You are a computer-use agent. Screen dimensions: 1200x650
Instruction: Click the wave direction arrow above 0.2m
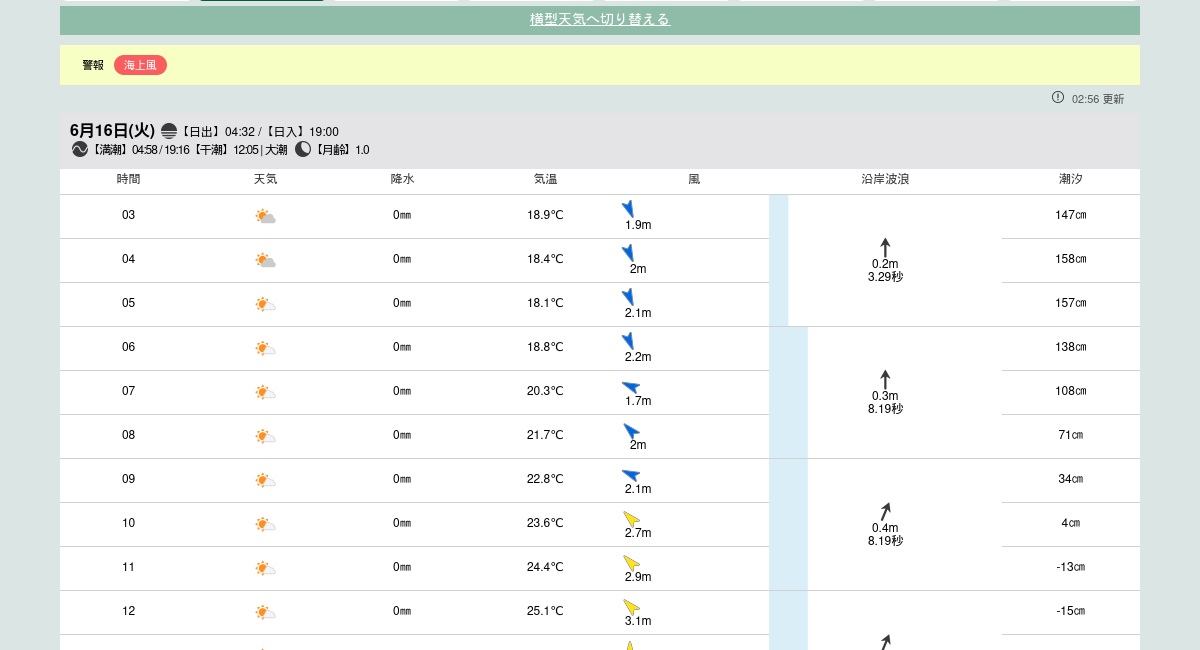click(x=885, y=247)
